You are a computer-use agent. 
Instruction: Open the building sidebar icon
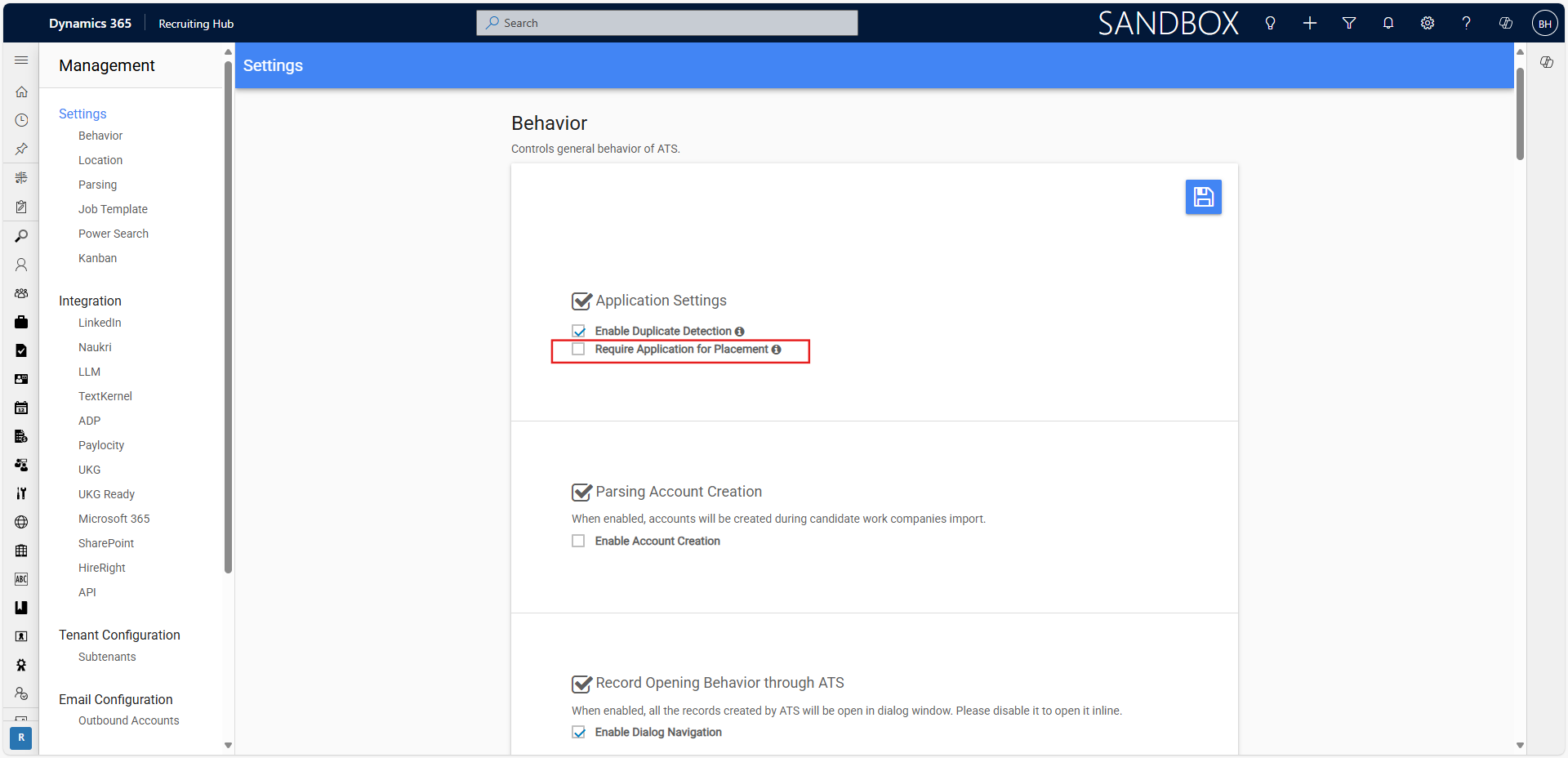click(x=21, y=551)
